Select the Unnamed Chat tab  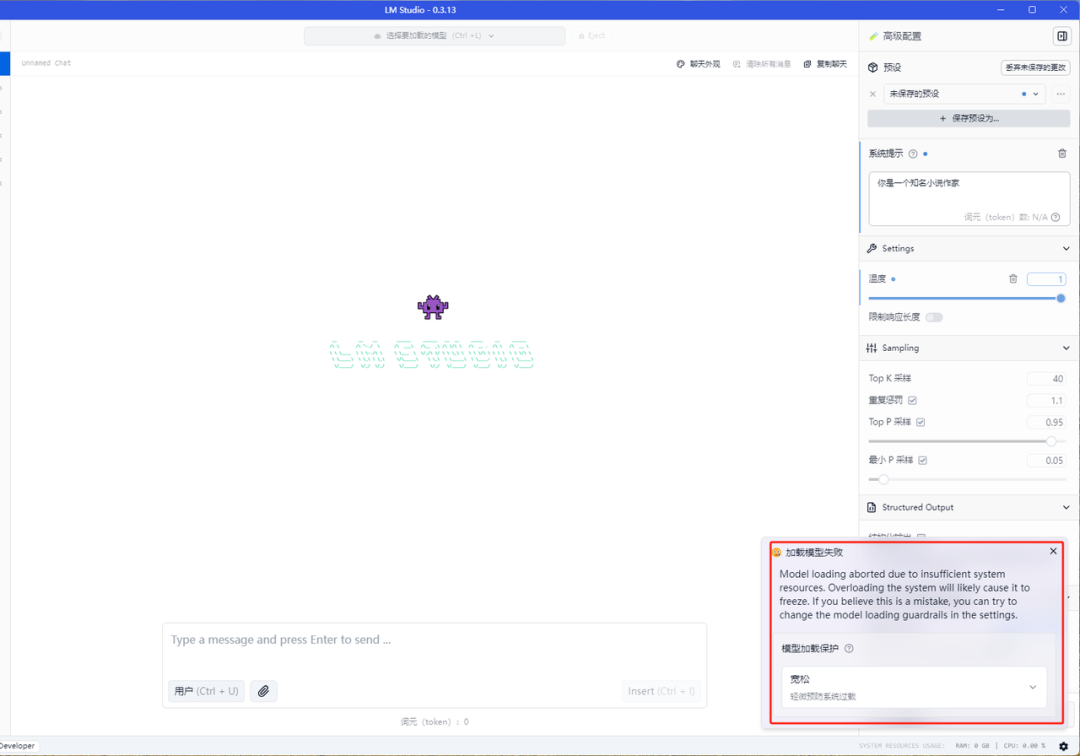click(46, 63)
